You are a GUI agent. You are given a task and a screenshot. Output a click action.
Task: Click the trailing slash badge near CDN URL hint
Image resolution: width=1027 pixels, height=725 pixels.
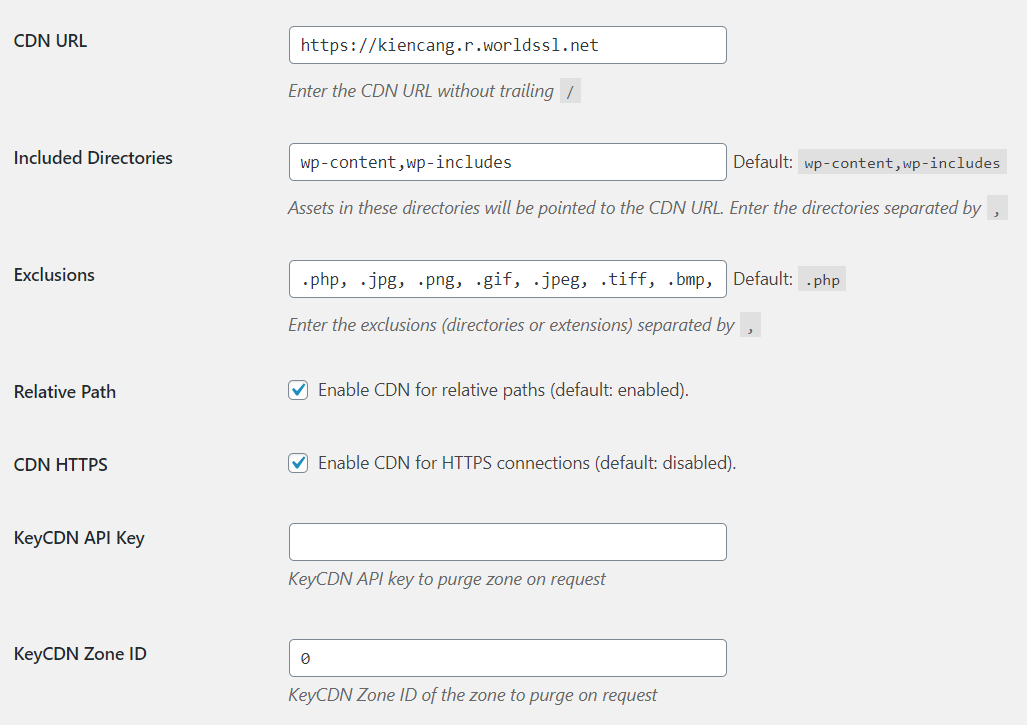(x=568, y=91)
